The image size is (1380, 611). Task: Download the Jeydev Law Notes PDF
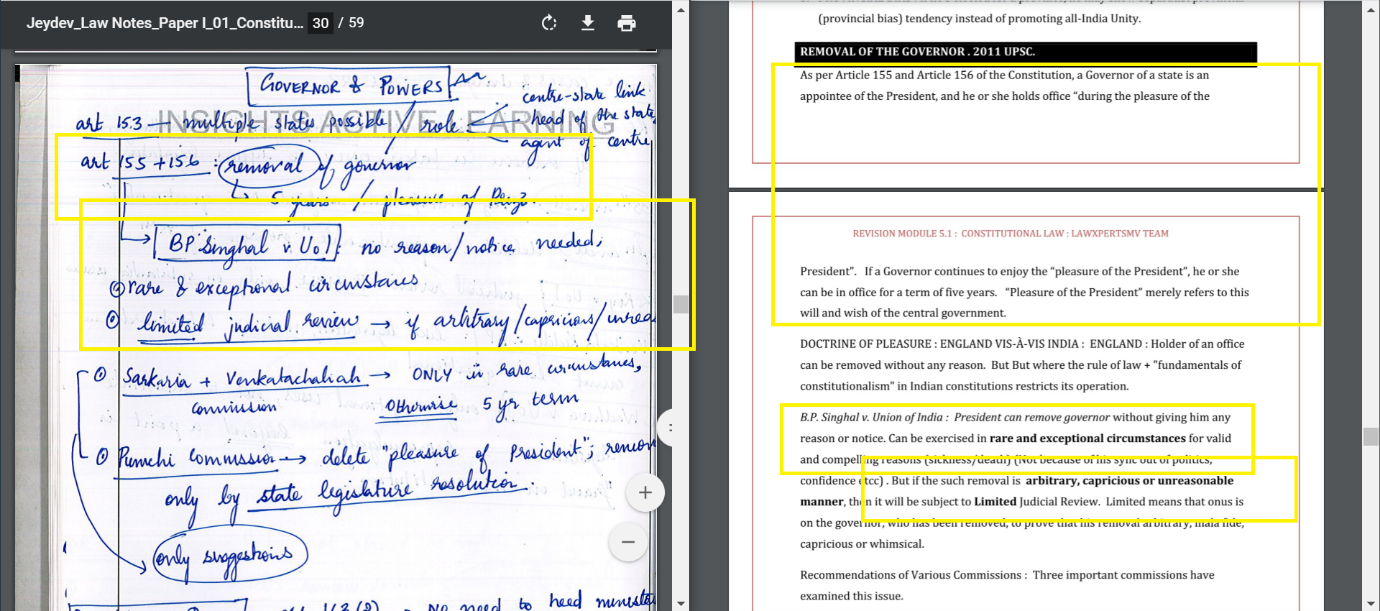click(588, 23)
